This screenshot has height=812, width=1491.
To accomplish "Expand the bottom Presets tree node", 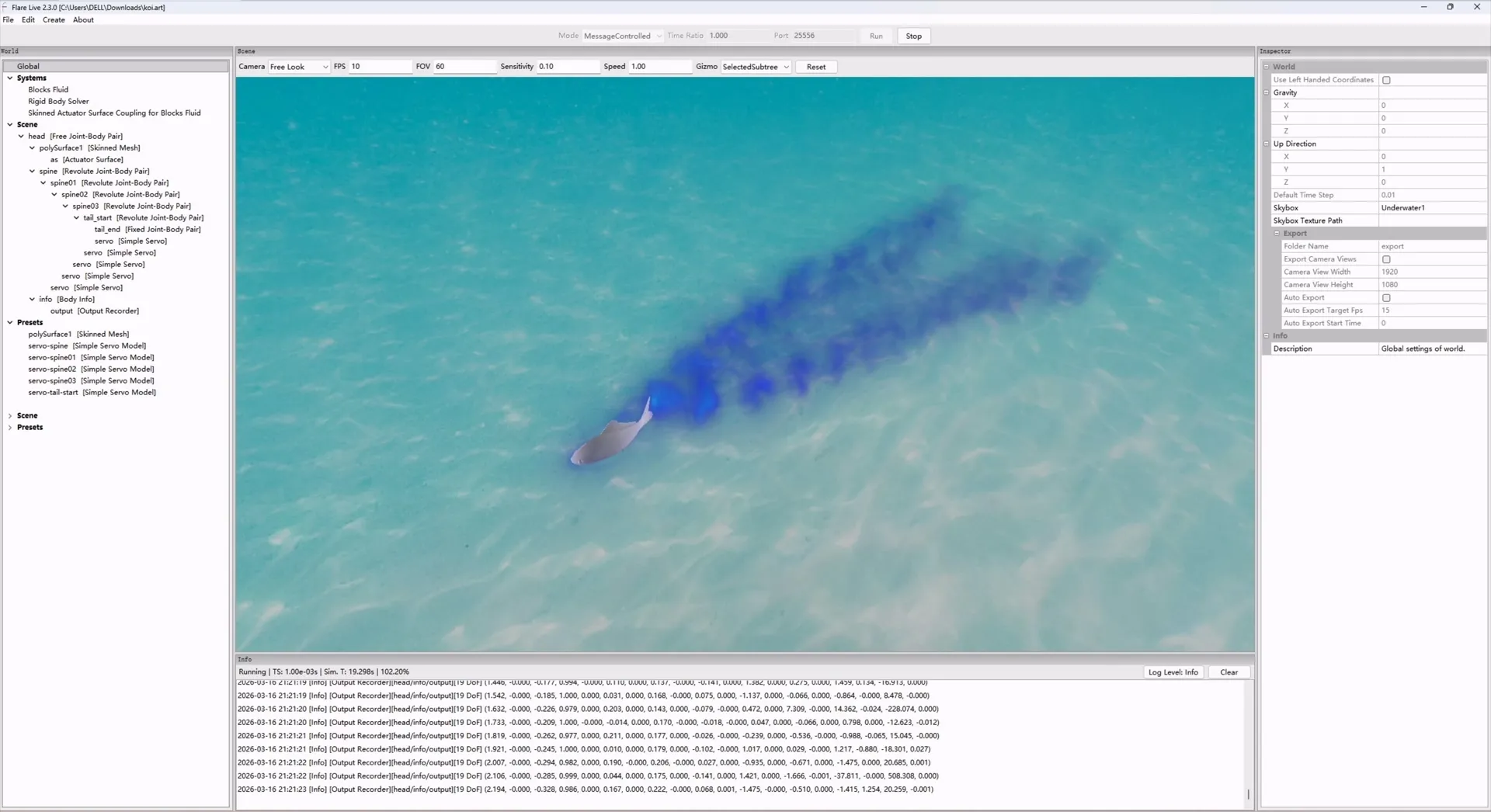I will pos(10,428).
